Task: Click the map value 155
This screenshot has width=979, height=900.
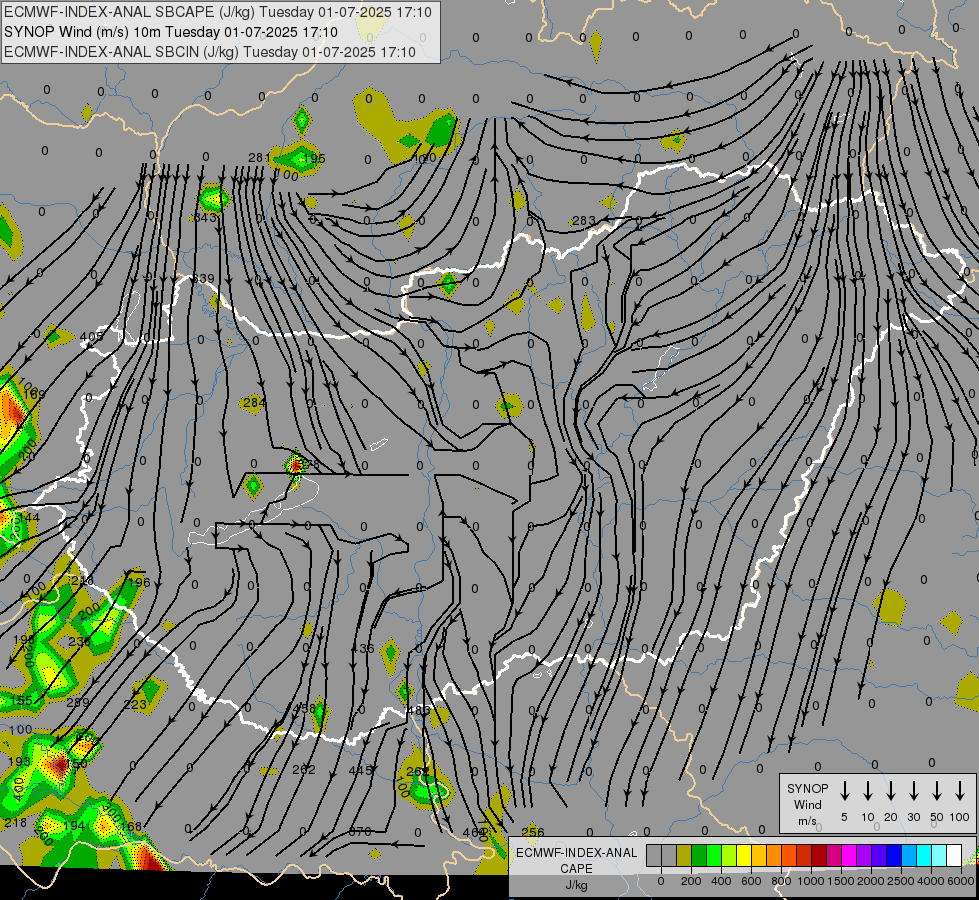Action: pos(21,700)
